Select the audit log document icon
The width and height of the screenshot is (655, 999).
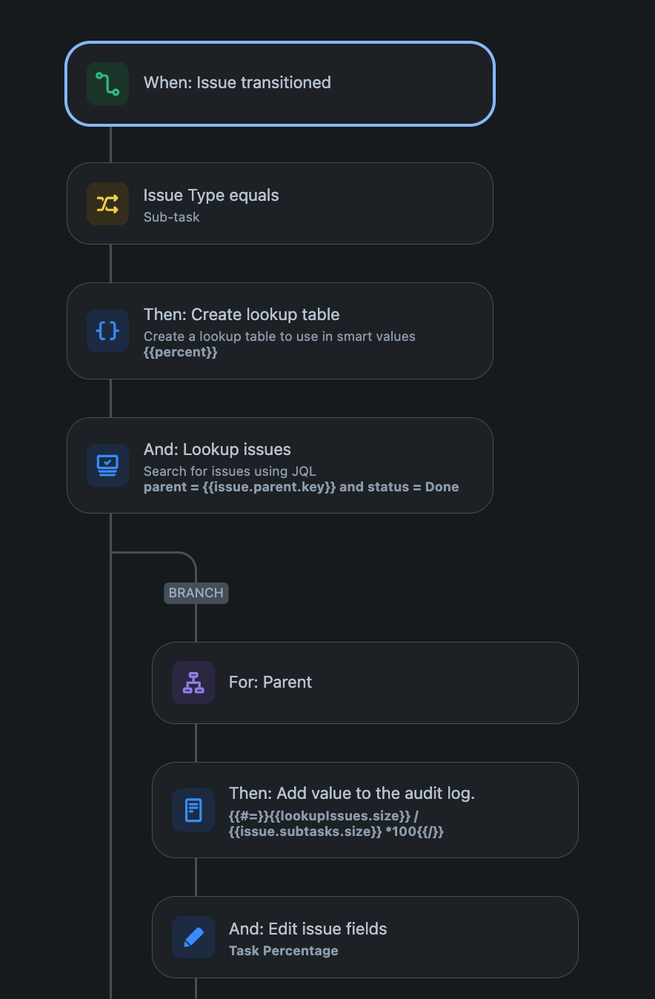[193, 810]
